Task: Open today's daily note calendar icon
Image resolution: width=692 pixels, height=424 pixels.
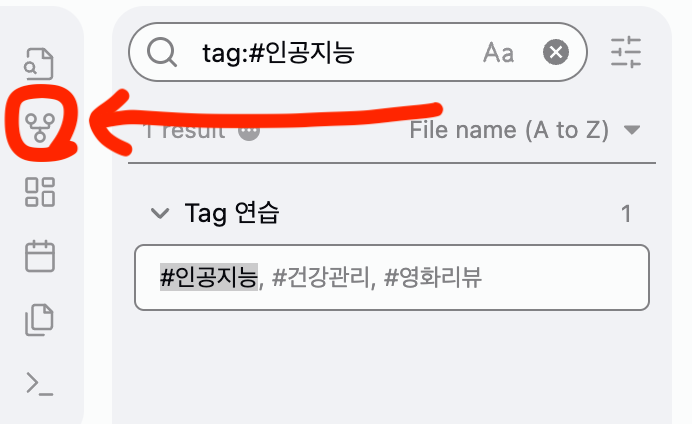Action: click(40, 256)
